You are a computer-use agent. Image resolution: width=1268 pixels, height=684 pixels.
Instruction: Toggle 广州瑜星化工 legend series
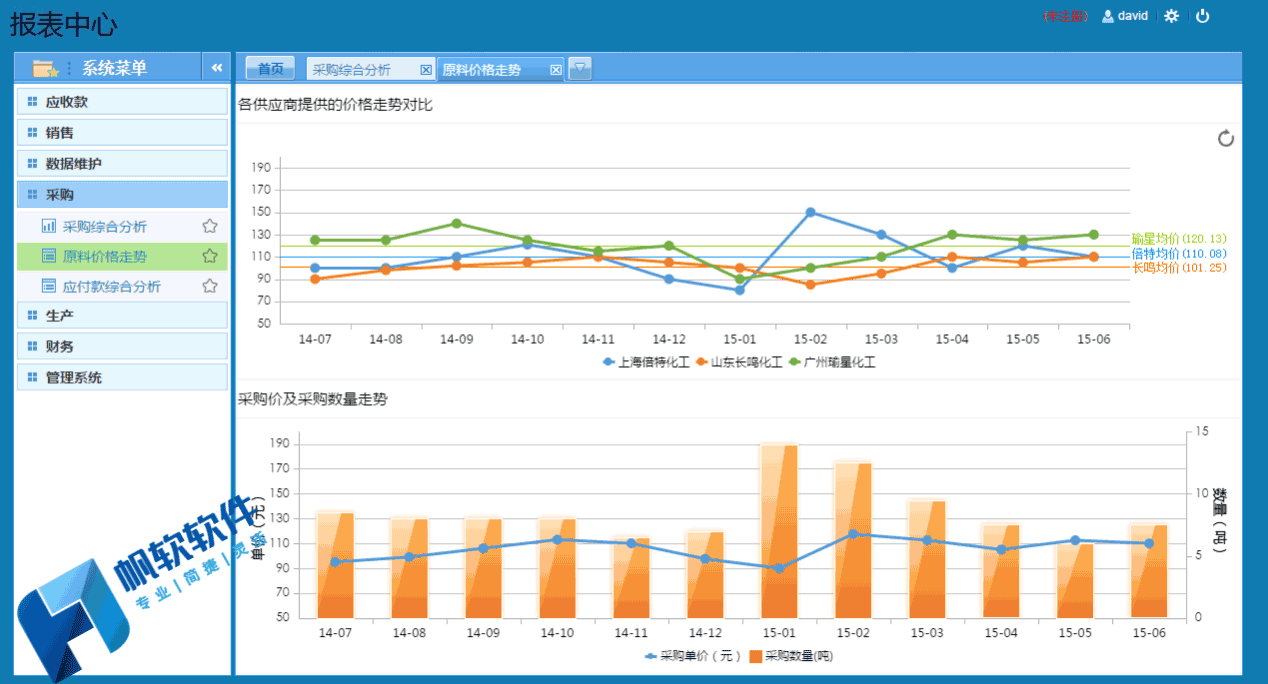[832, 363]
